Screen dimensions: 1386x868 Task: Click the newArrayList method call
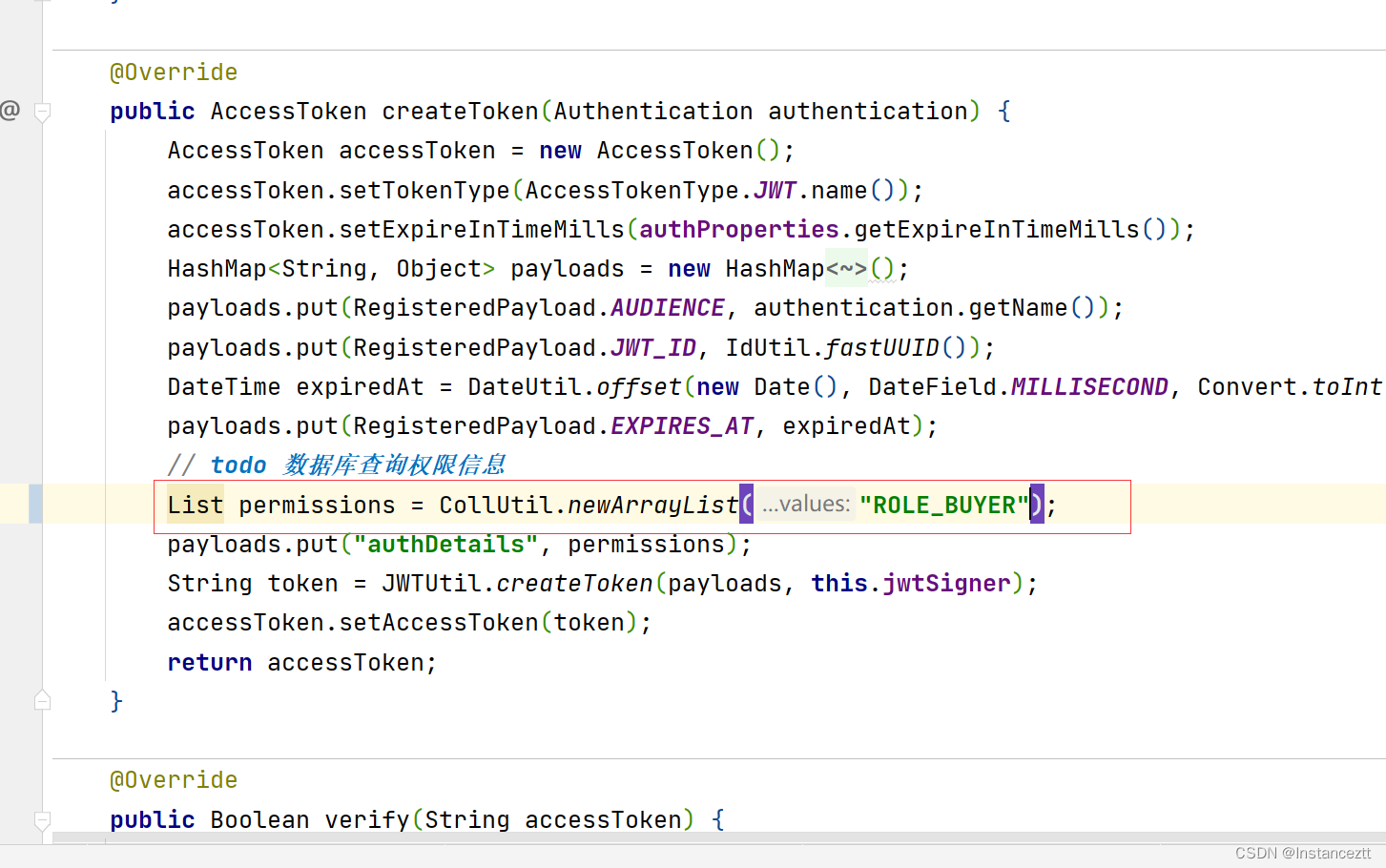(x=653, y=505)
